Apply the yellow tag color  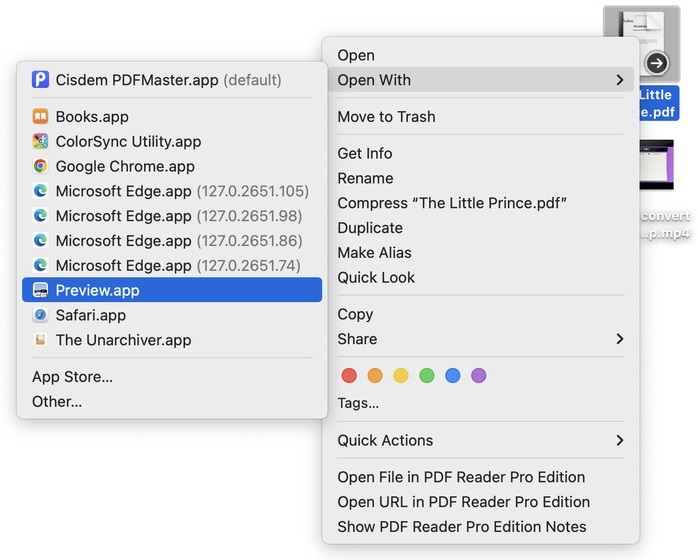point(401,375)
